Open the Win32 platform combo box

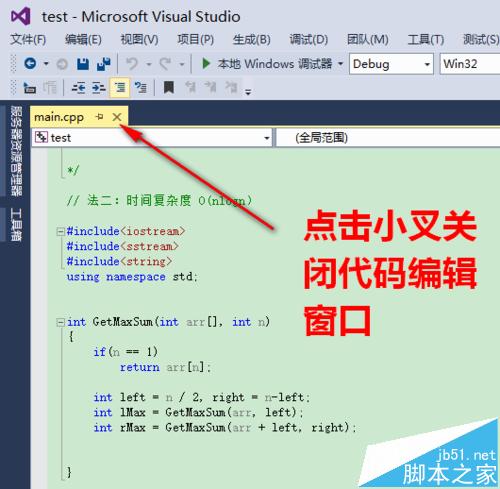click(x=470, y=64)
